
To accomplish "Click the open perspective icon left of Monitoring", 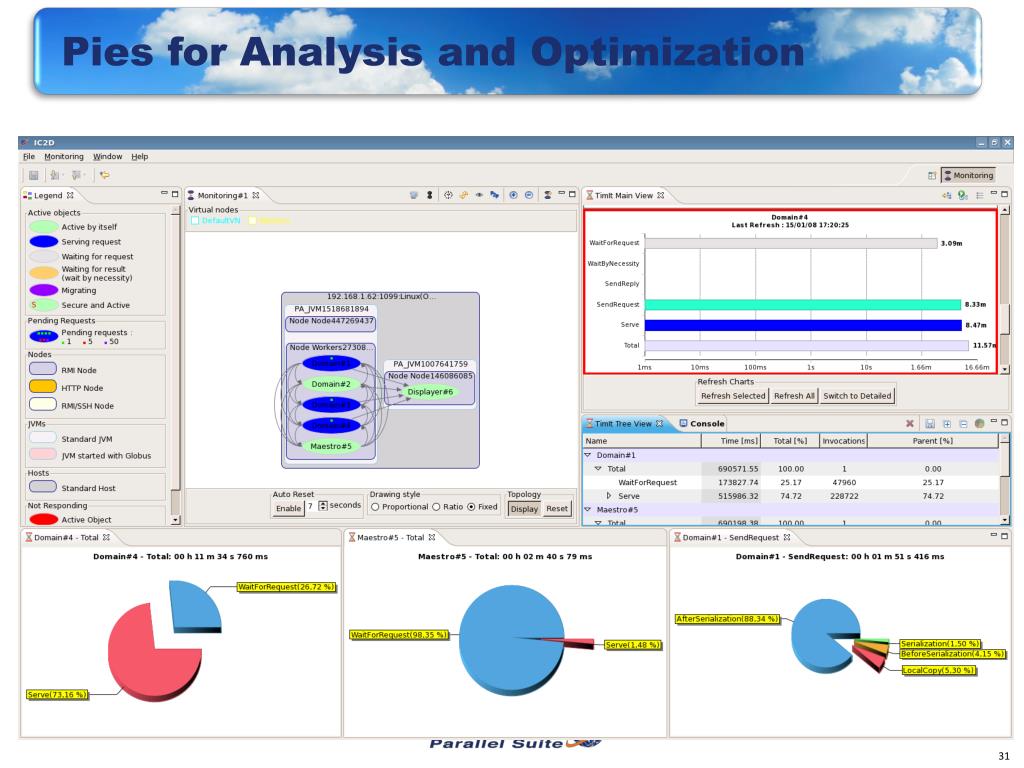I will point(932,175).
